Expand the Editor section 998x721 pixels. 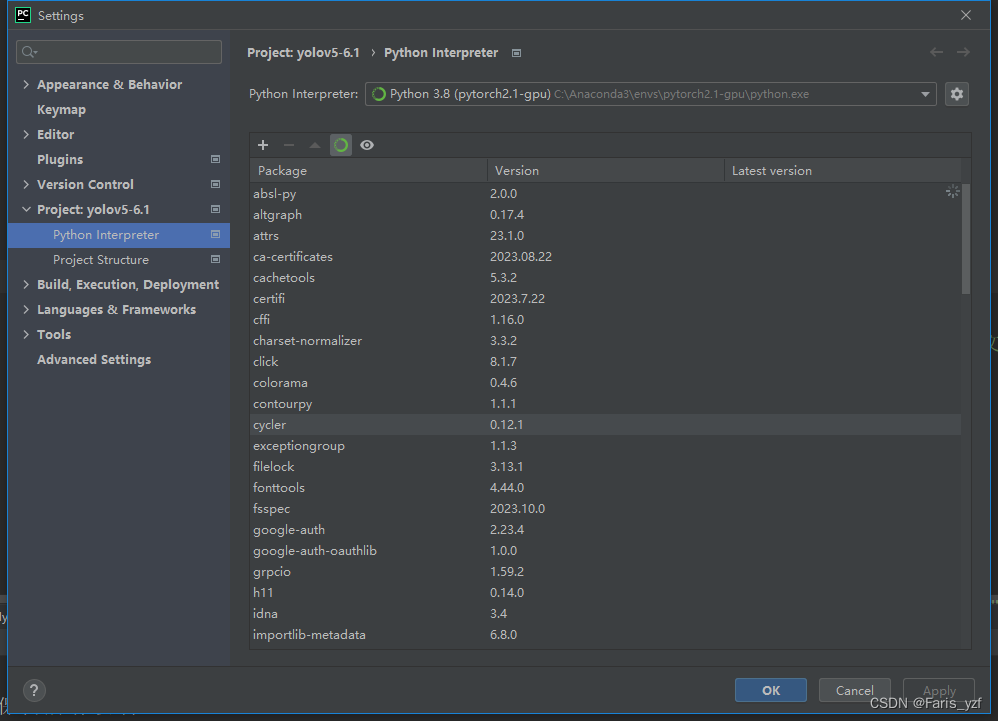26,134
